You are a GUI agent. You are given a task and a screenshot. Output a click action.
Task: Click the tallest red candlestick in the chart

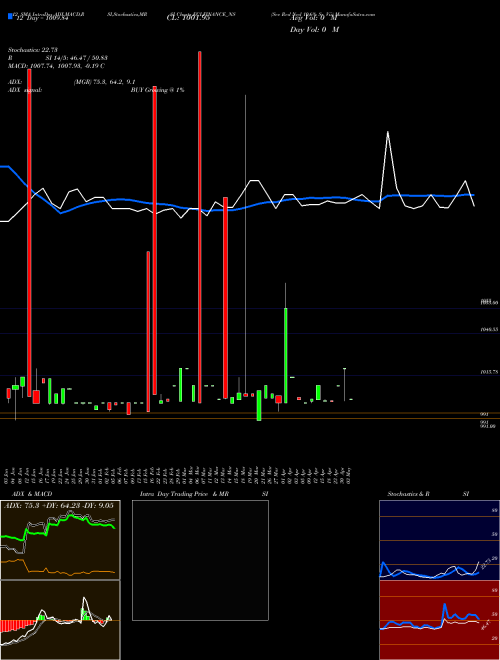click(199, 227)
